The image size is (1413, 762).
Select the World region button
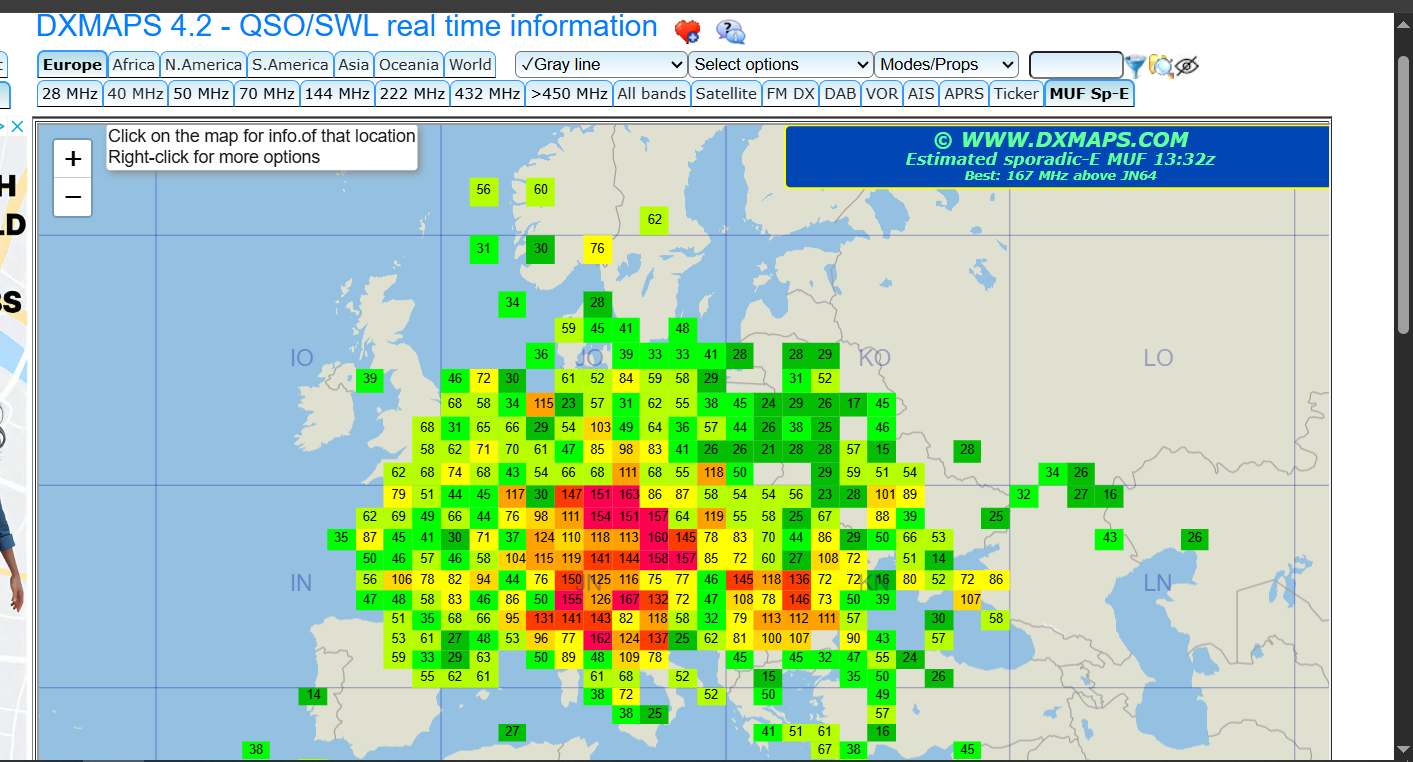click(x=470, y=65)
